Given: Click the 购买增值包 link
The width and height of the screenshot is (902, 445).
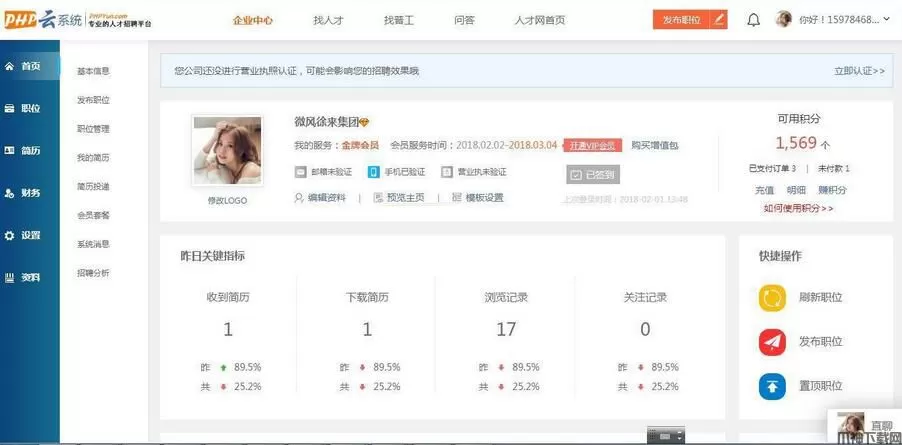Looking at the screenshot, I should 655,145.
